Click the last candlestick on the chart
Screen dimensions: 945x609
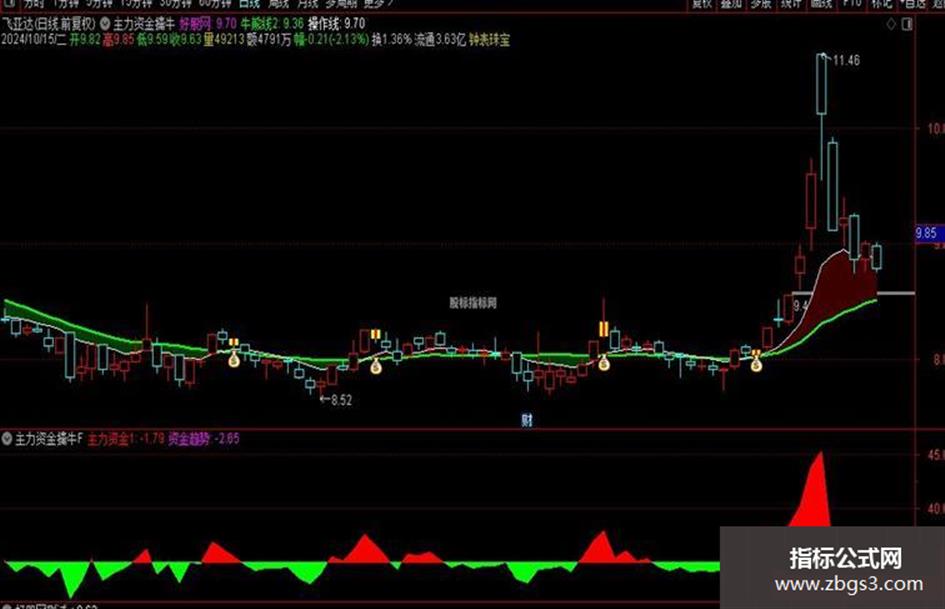876,257
